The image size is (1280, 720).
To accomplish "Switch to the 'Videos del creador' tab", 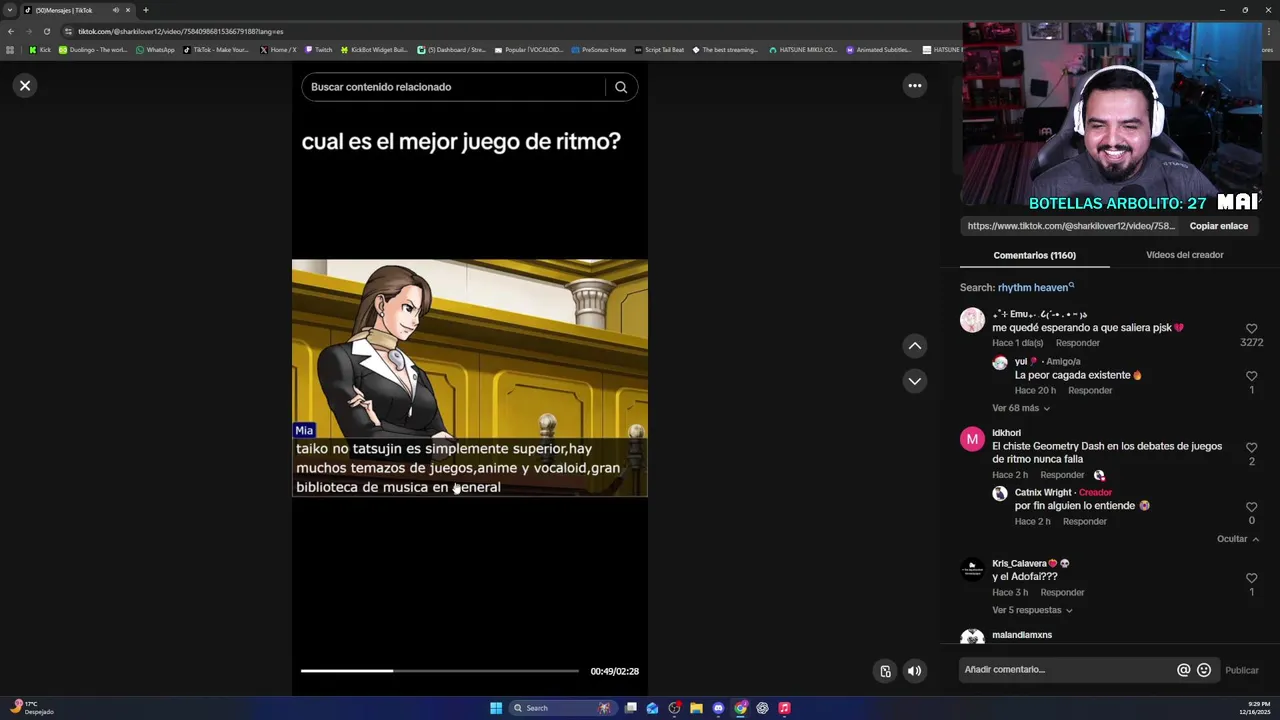I will coord(1184,255).
